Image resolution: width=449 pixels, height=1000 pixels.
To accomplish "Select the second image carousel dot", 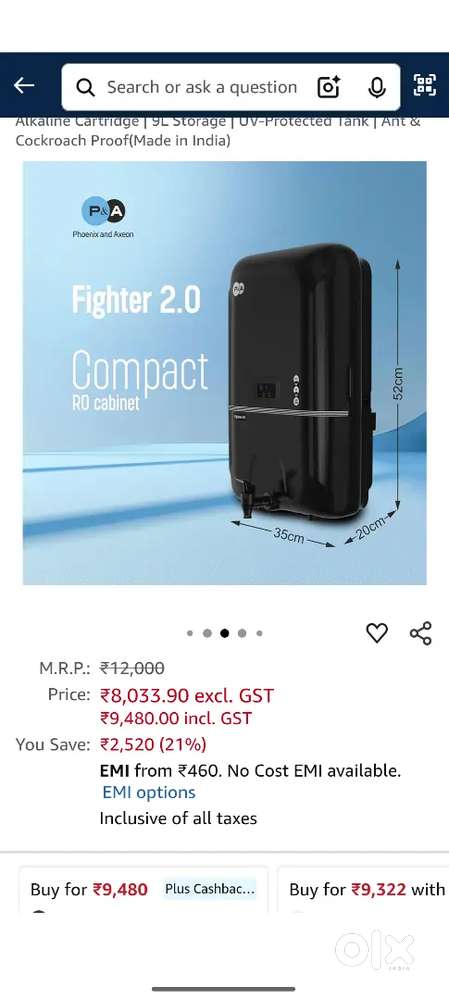I will (x=207, y=633).
